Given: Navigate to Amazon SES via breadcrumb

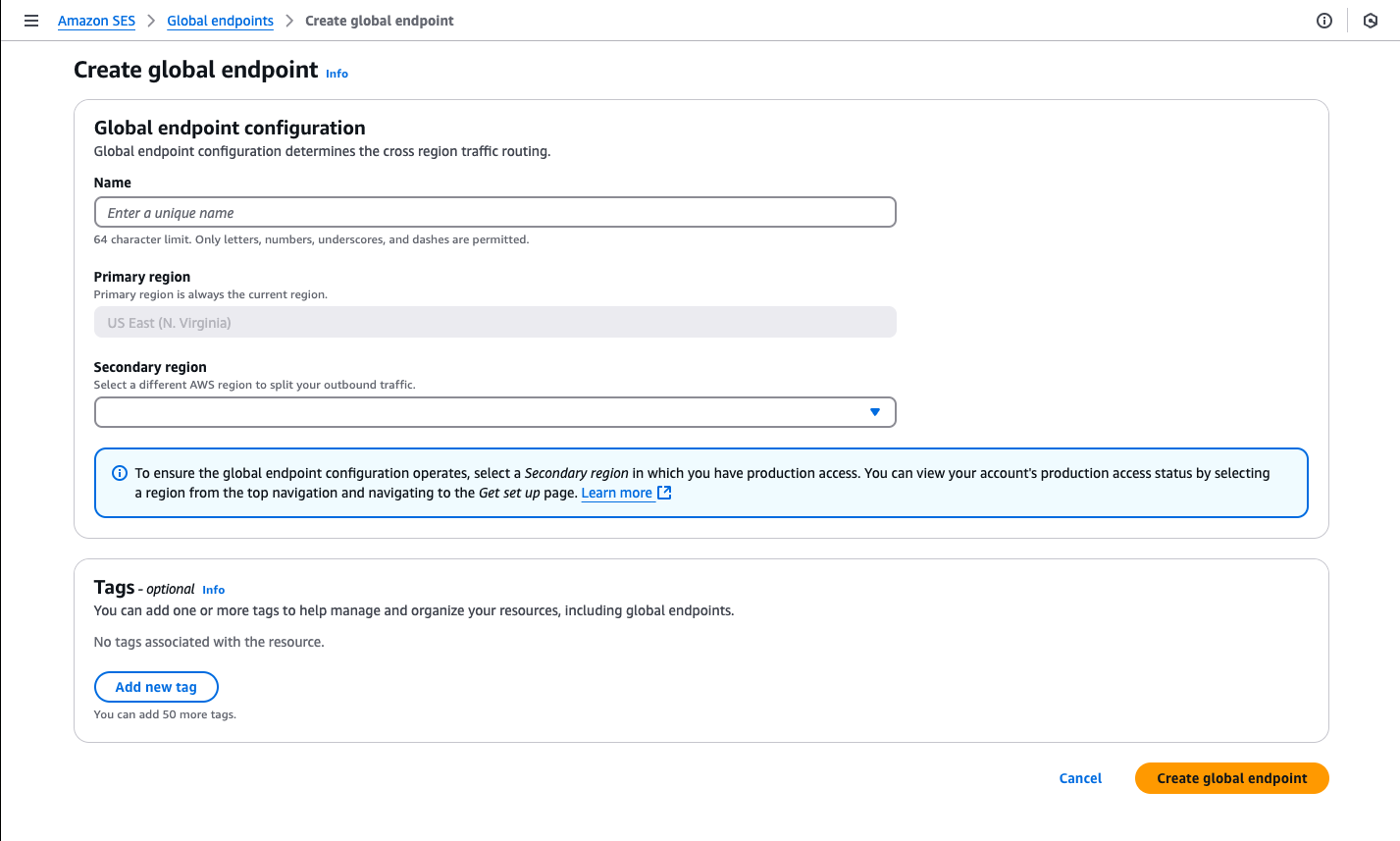Looking at the screenshot, I should [96, 21].
